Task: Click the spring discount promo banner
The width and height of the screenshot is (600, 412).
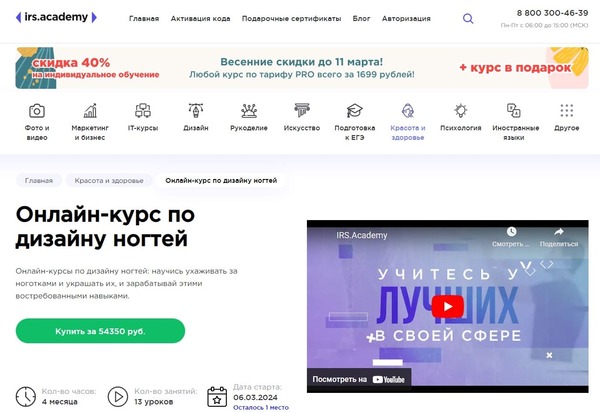Action: (x=302, y=68)
